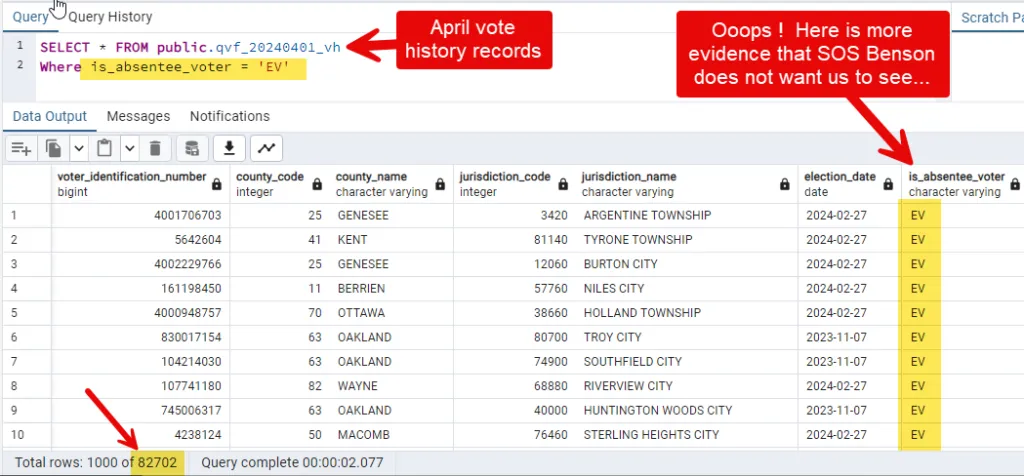This screenshot has height=476, width=1024.
Task: Open the Messages tab
Action: (x=138, y=116)
